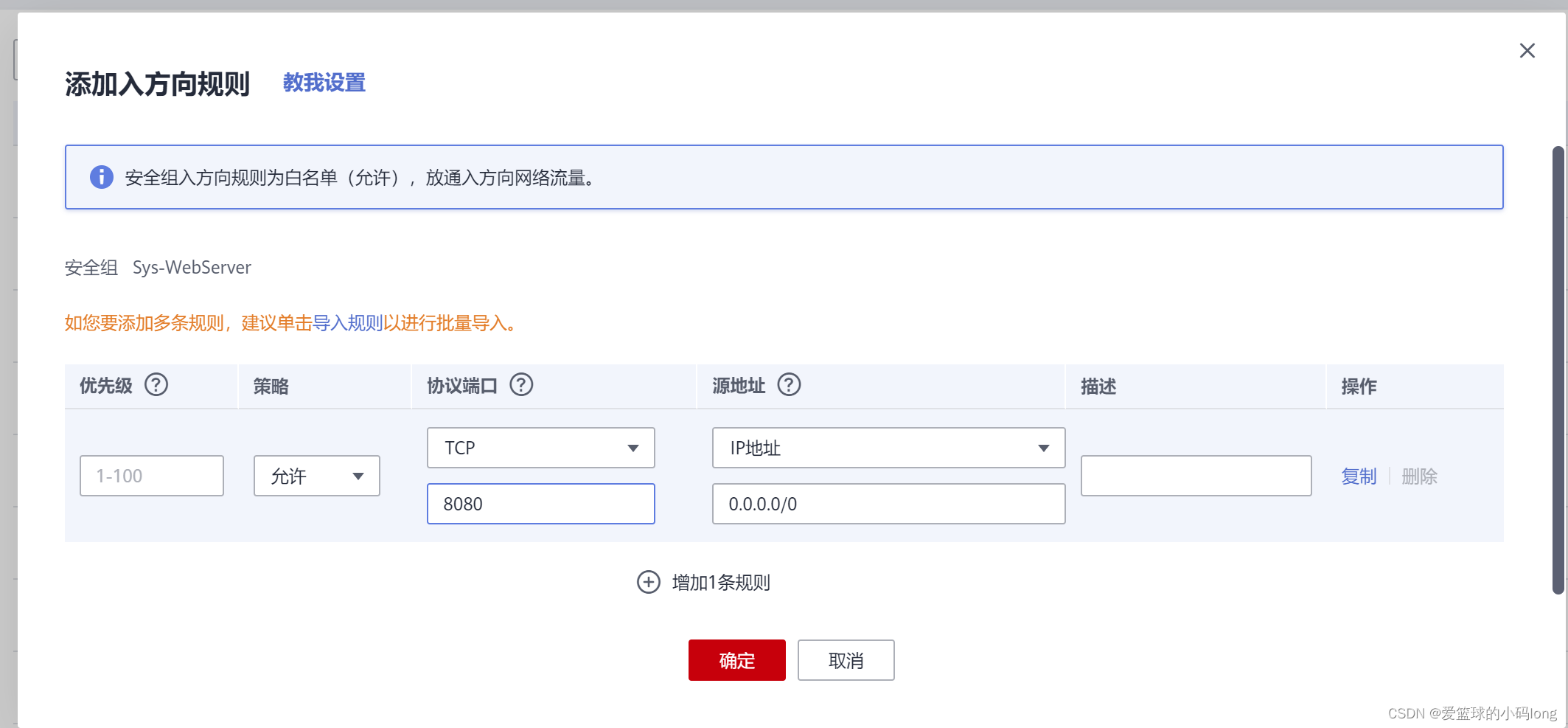Image resolution: width=1568 pixels, height=728 pixels.
Task: Click the source address field 0.0.0.0/0
Action: coord(889,504)
